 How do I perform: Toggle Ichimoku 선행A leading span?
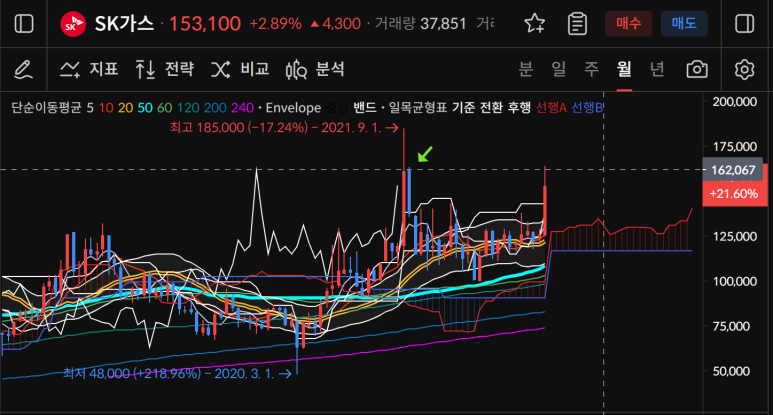tap(551, 107)
